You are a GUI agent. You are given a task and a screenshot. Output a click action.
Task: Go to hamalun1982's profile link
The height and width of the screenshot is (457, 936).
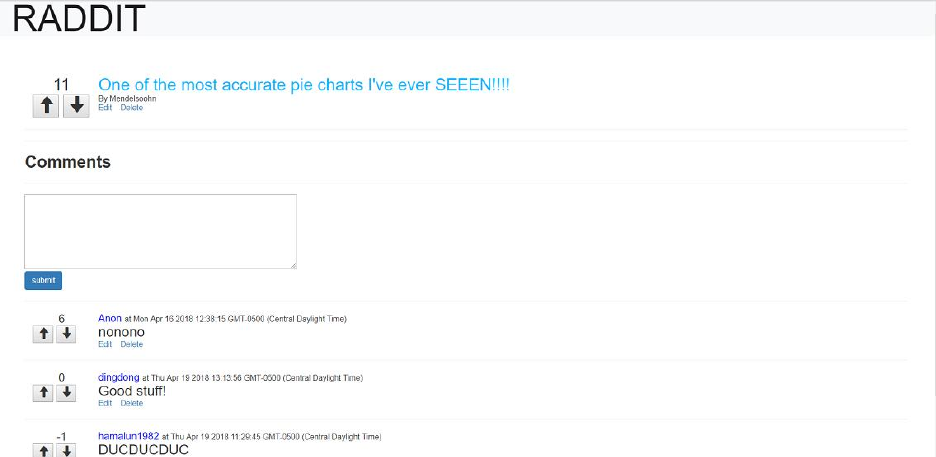coord(128,436)
